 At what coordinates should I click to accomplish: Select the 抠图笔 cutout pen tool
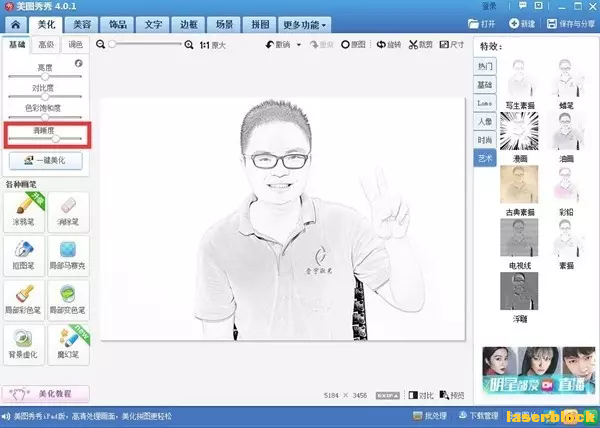pos(24,256)
